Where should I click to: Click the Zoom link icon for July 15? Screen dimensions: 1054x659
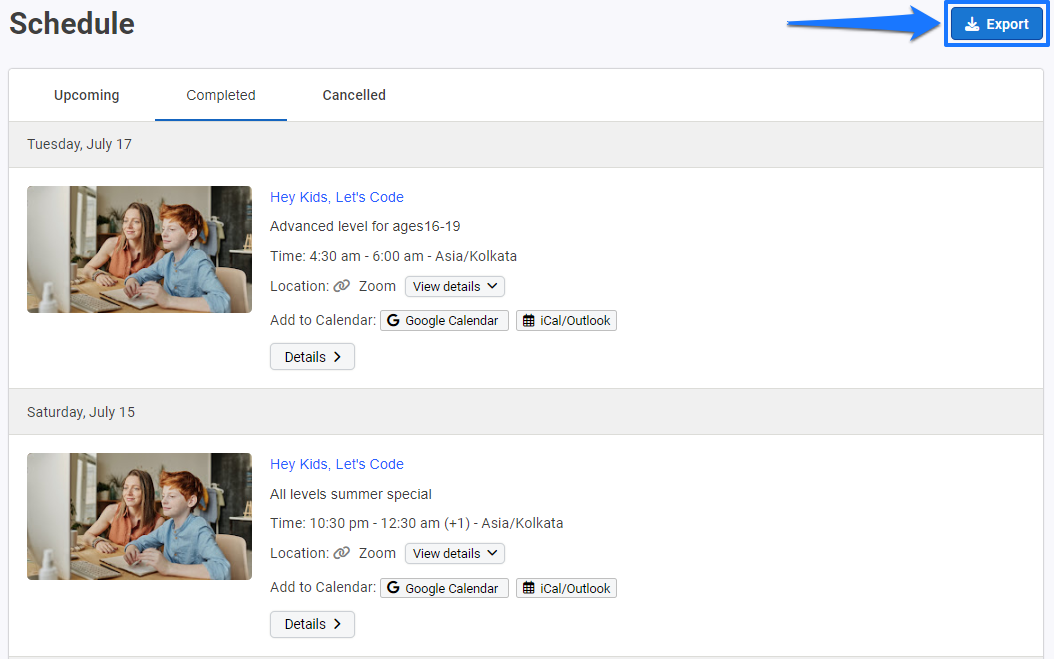click(x=341, y=553)
